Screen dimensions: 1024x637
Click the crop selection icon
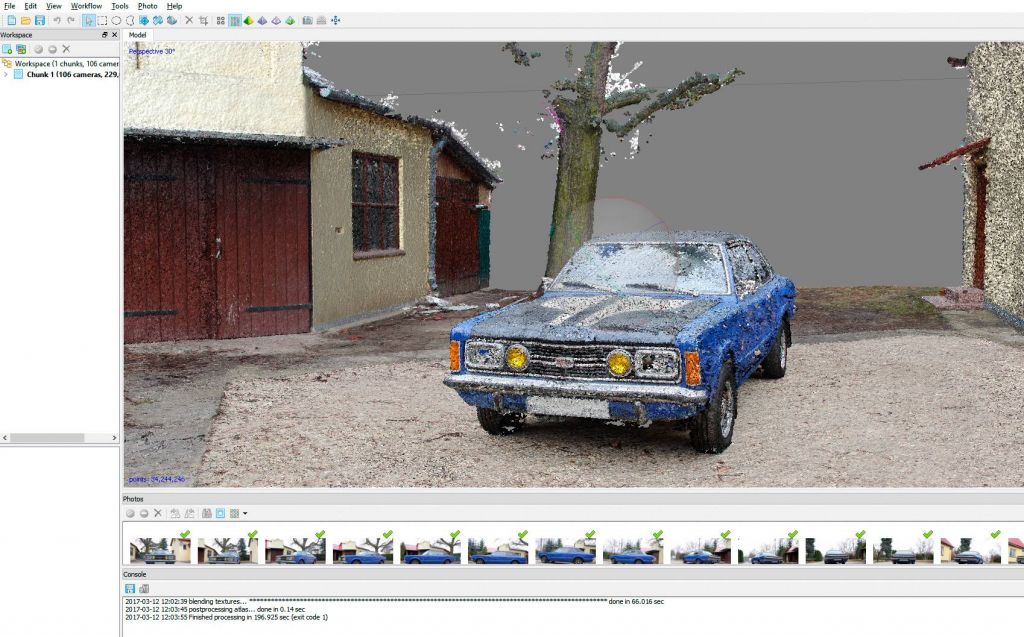click(x=204, y=20)
